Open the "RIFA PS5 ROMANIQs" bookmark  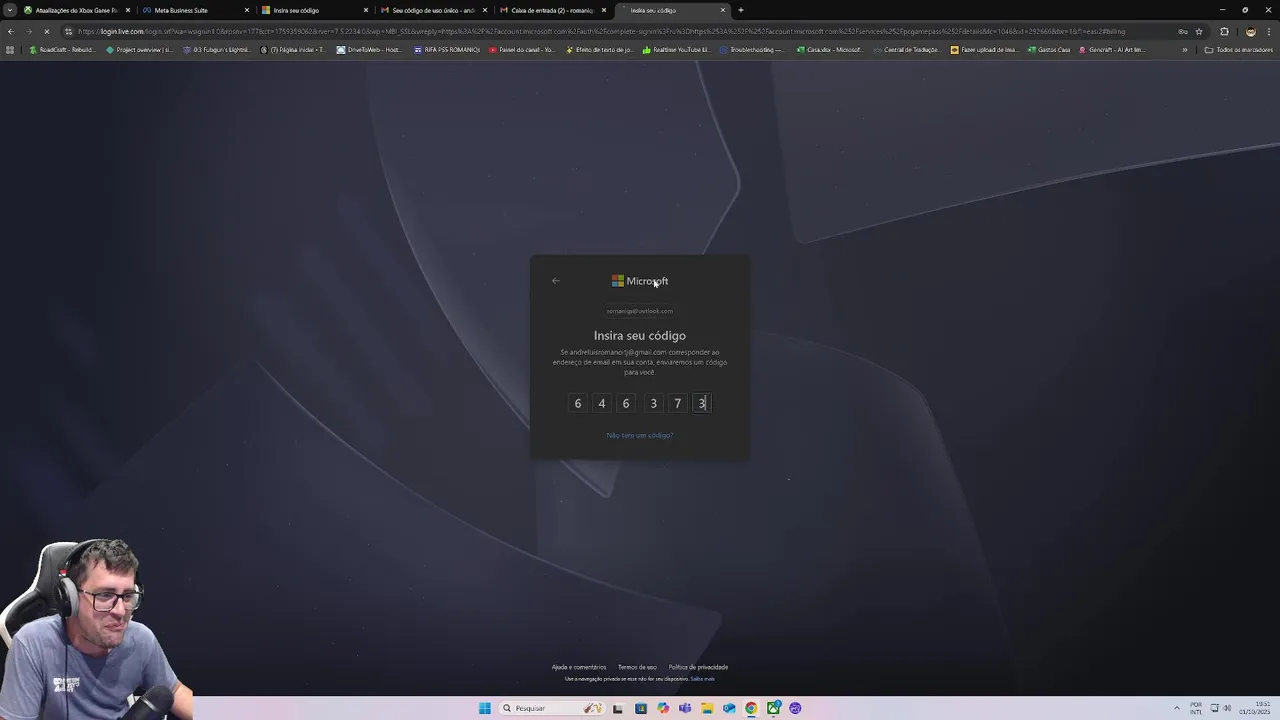[447, 50]
